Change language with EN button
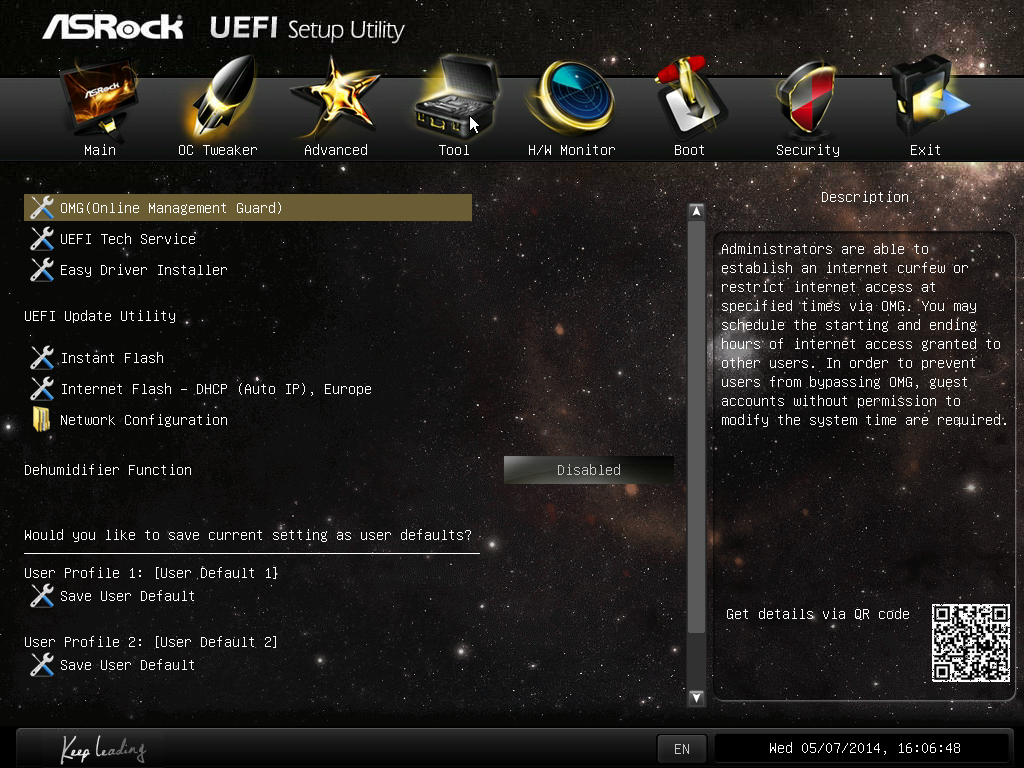The width and height of the screenshot is (1024, 768). click(x=682, y=749)
